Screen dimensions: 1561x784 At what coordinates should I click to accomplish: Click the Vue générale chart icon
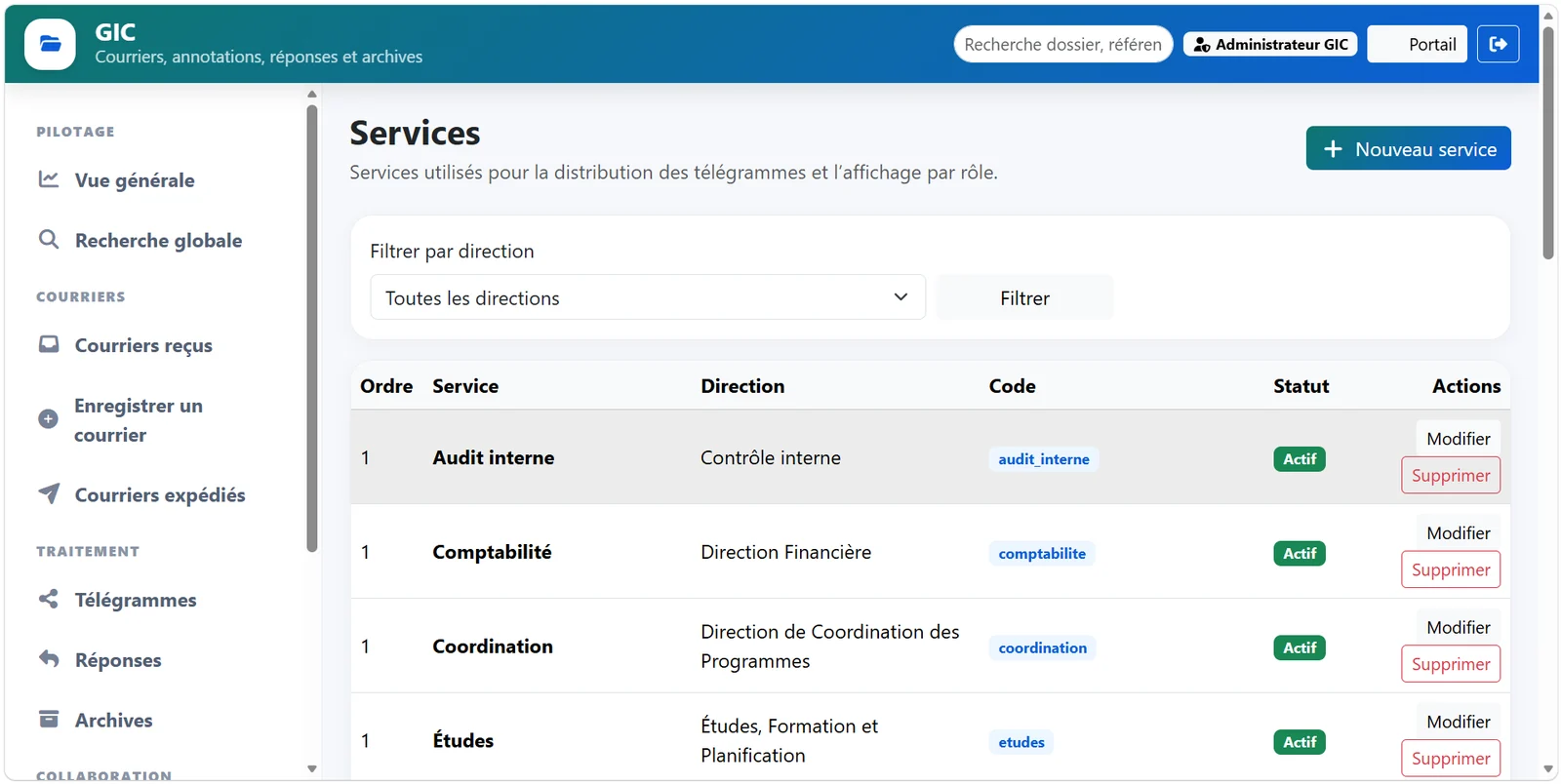[x=48, y=179]
